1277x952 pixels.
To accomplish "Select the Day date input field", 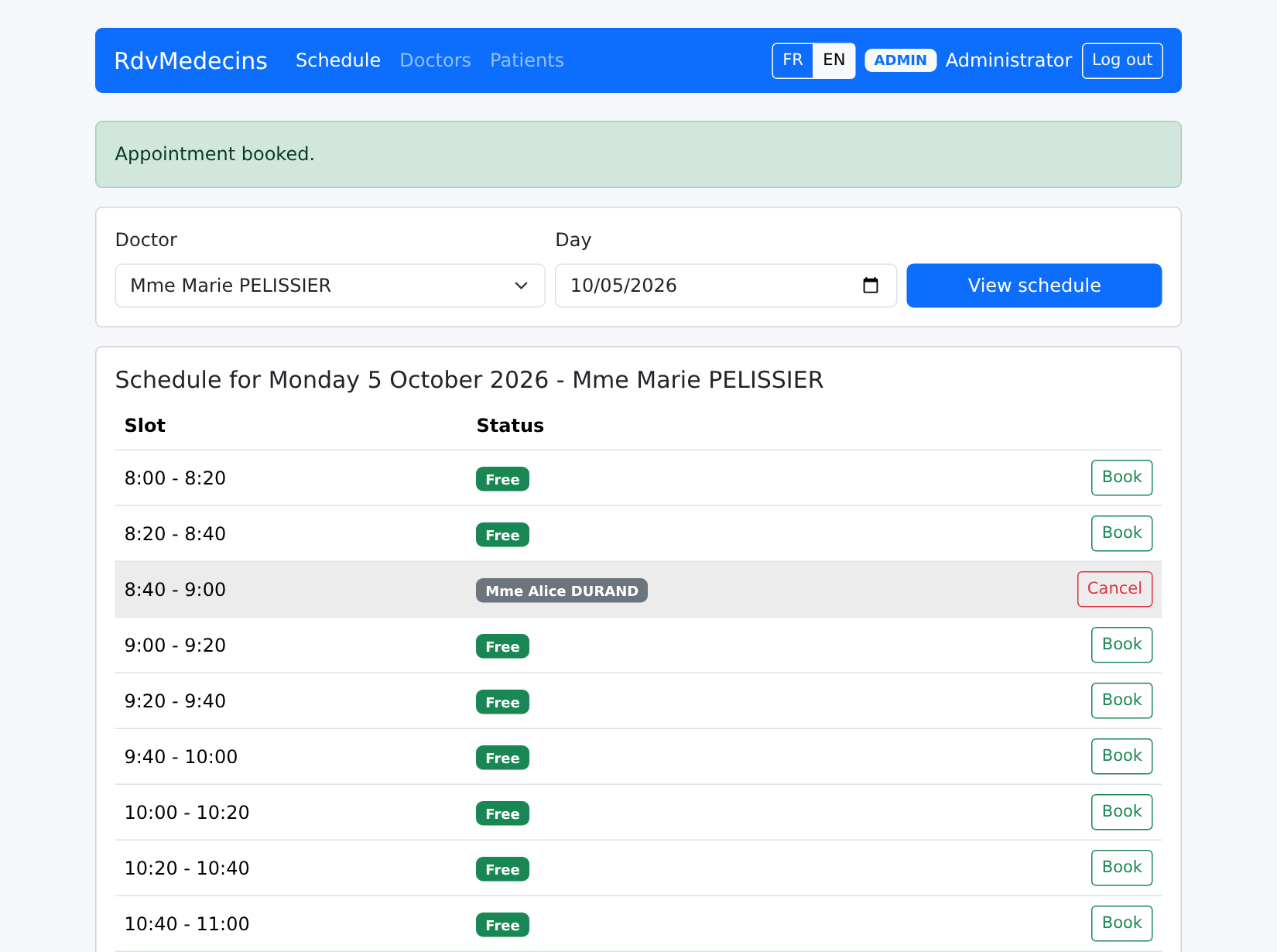I will (x=726, y=286).
